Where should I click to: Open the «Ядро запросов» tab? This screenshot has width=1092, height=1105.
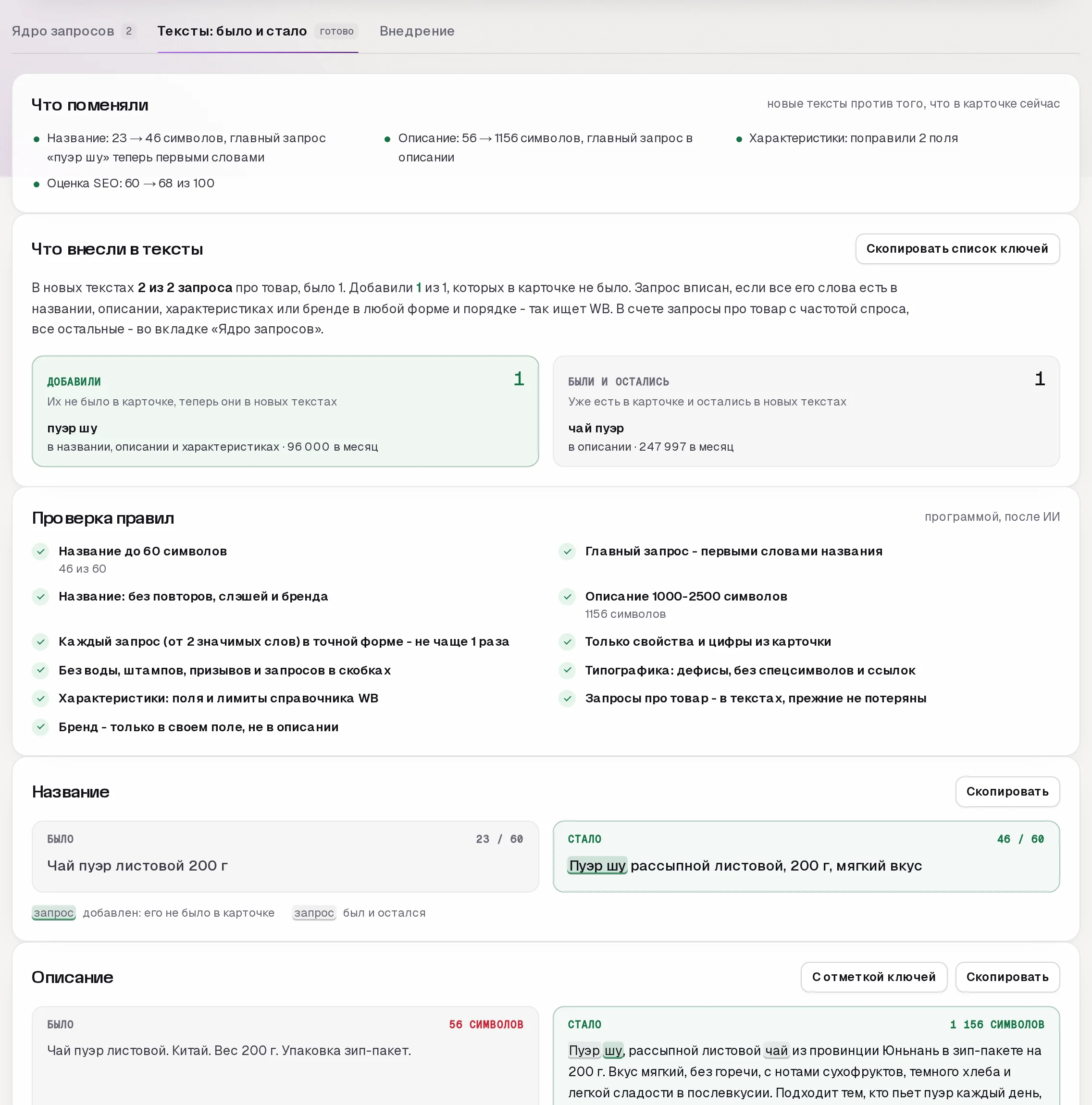click(x=74, y=31)
